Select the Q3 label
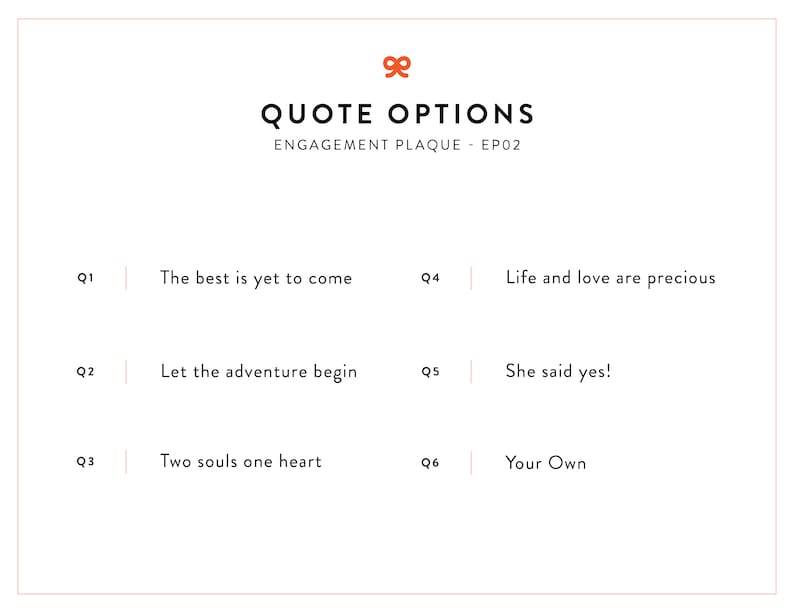 85,462
